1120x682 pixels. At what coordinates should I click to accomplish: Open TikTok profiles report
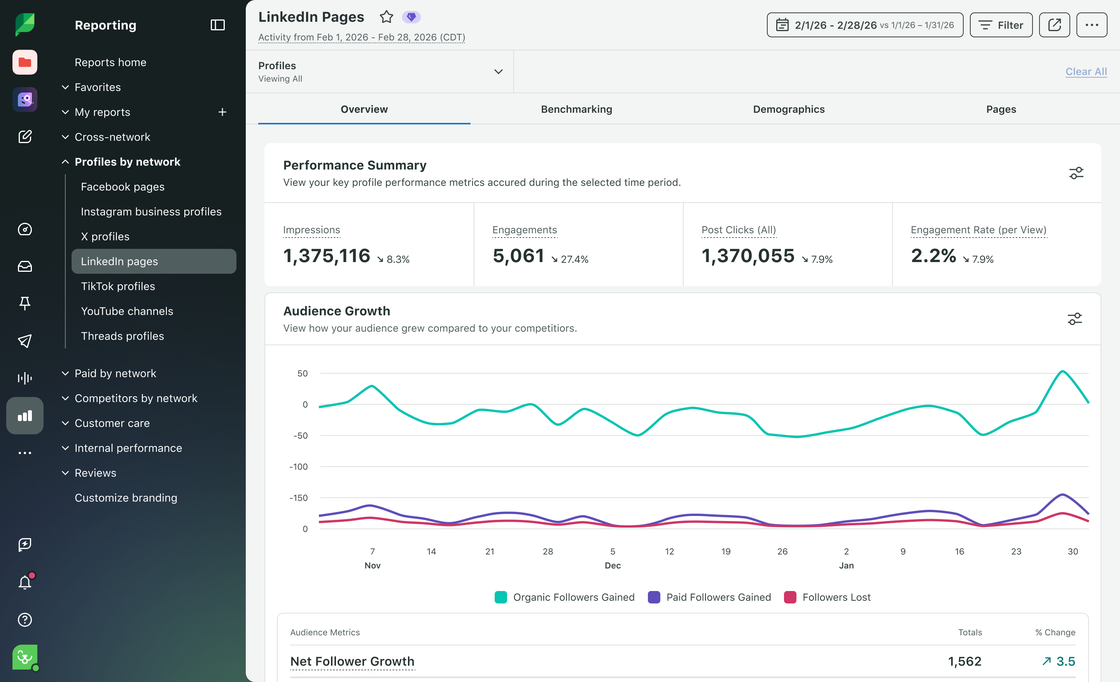tap(118, 286)
